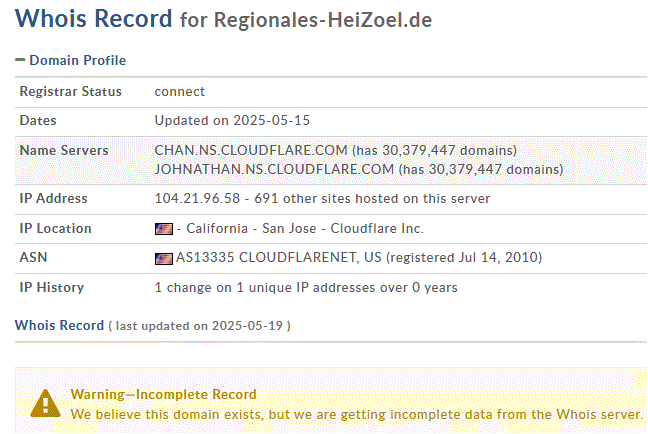Screen dimensions: 648x434
Task: Click the last updated 2025-05-19 note
Action: (x=200, y=326)
